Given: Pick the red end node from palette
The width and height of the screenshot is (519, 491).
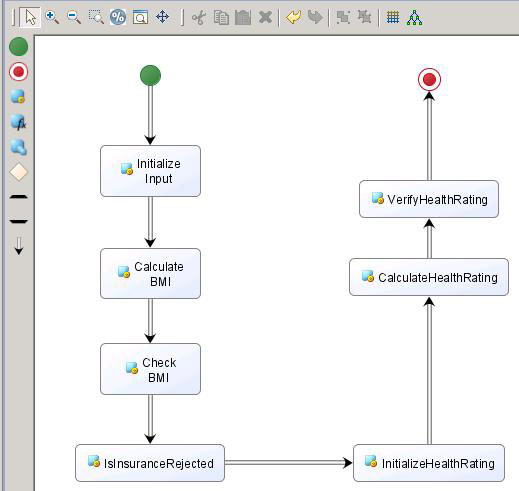Looking at the screenshot, I should click(19, 72).
